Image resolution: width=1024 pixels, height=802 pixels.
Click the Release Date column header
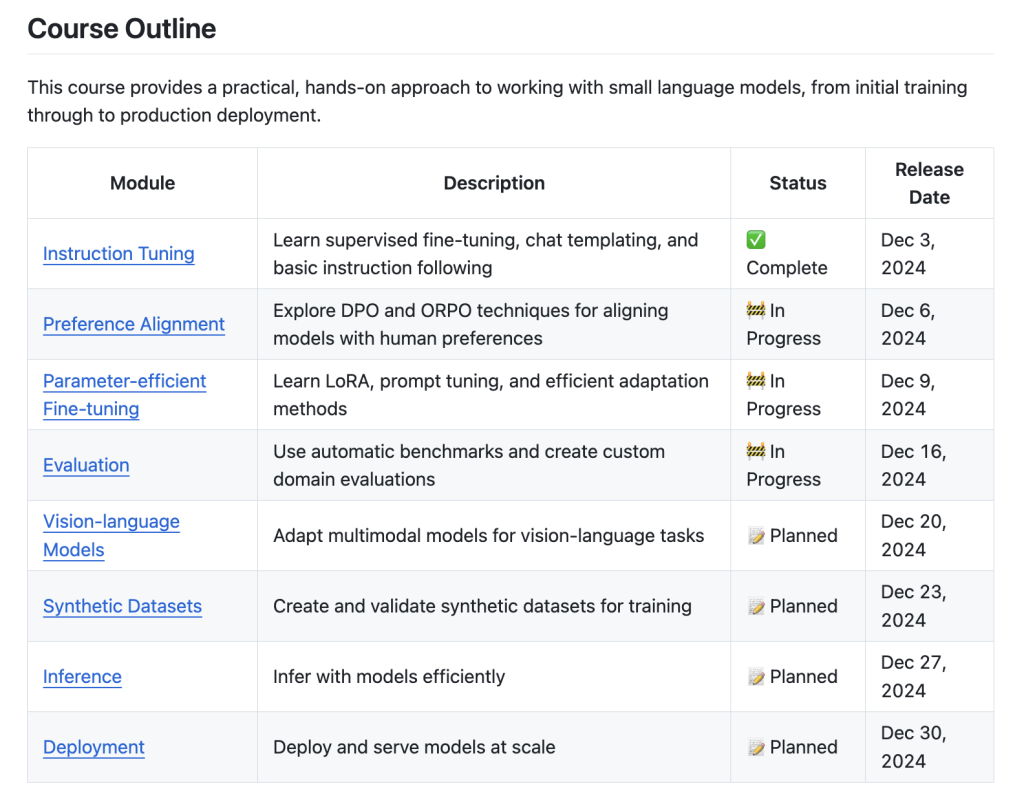(929, 184)
